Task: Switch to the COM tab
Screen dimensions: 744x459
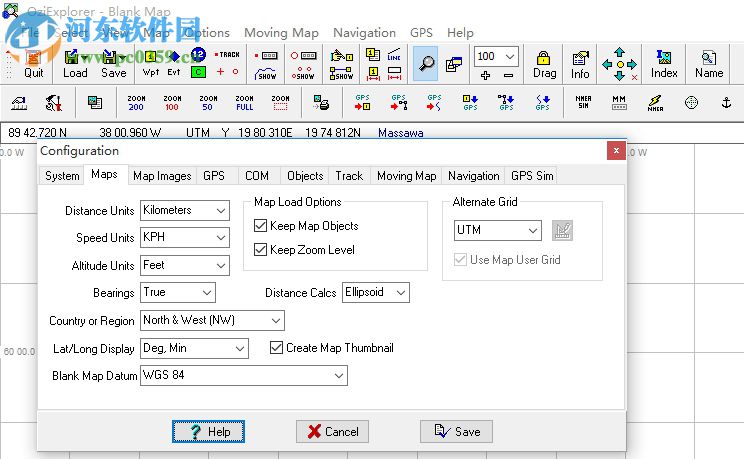Action: [257, 176]
